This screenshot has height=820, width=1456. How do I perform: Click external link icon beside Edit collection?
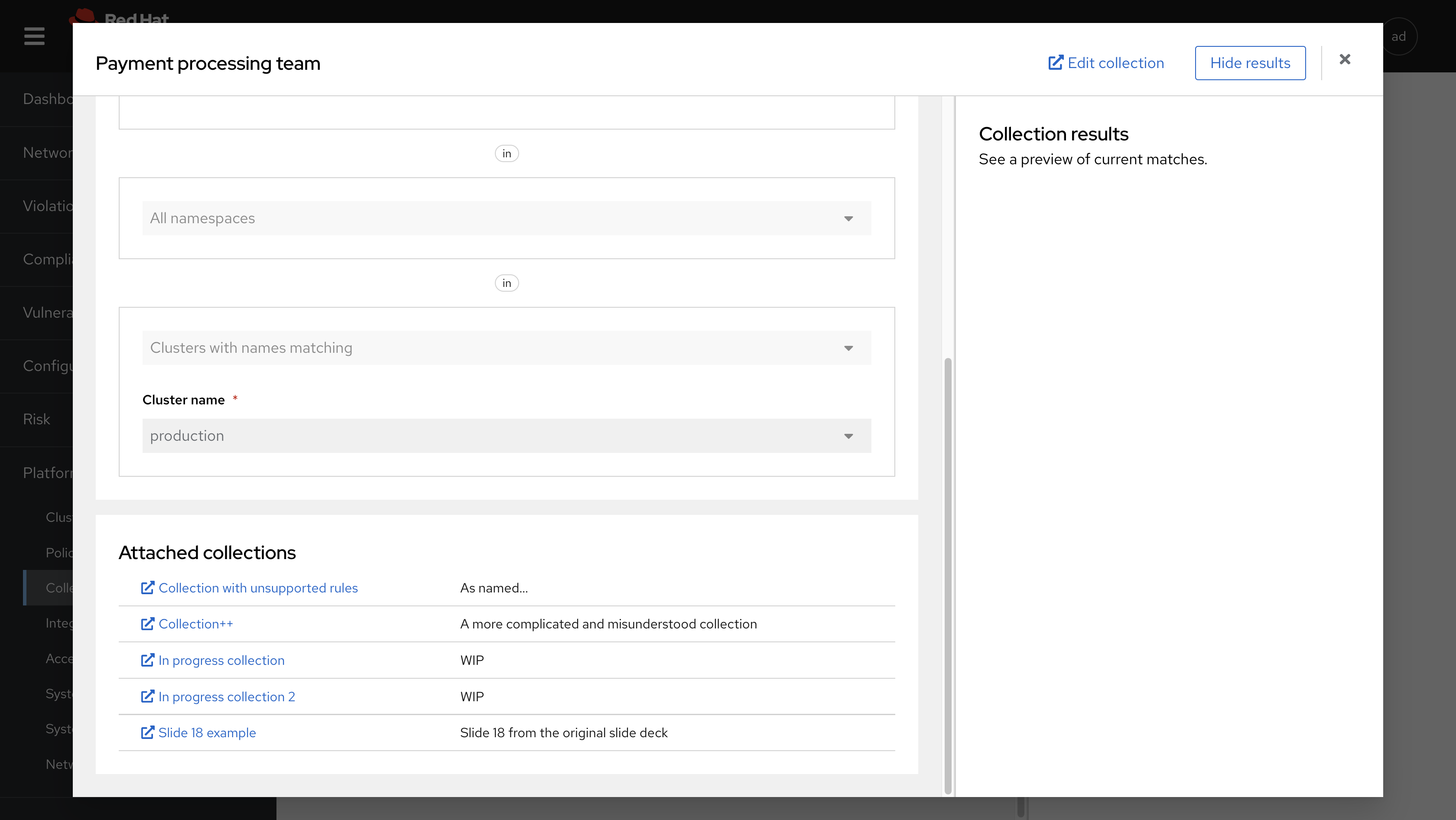click(x=1055, y=63)
